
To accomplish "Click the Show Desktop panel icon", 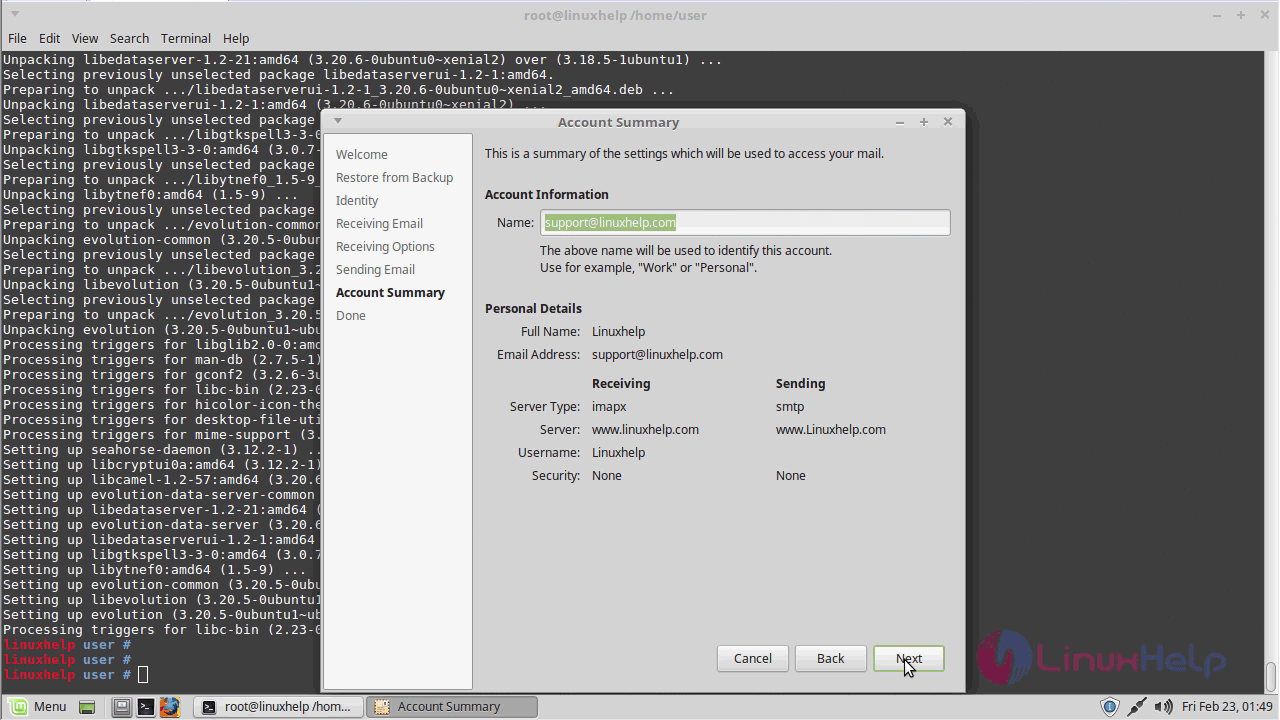I will click(x=87, y=707).
